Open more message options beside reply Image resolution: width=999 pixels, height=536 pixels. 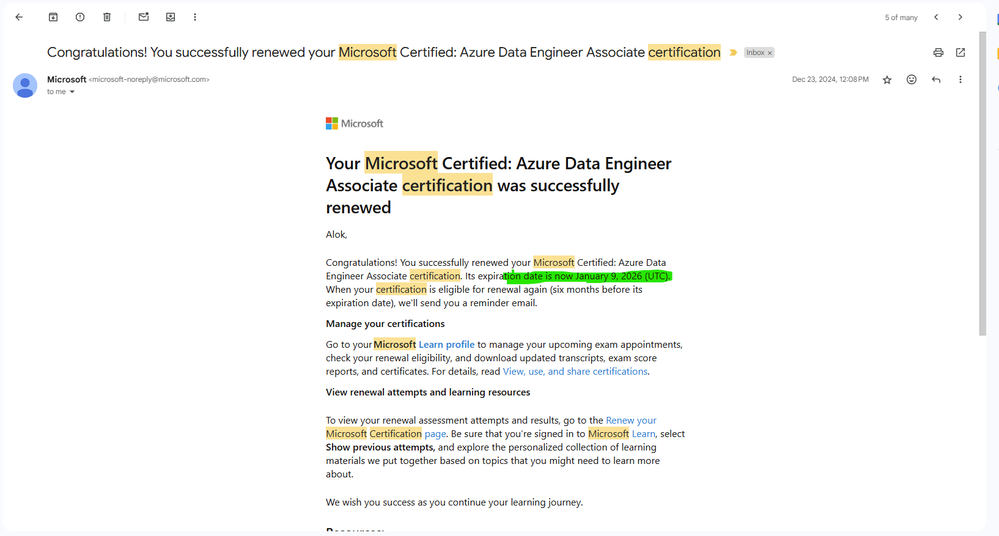[960, 80]
